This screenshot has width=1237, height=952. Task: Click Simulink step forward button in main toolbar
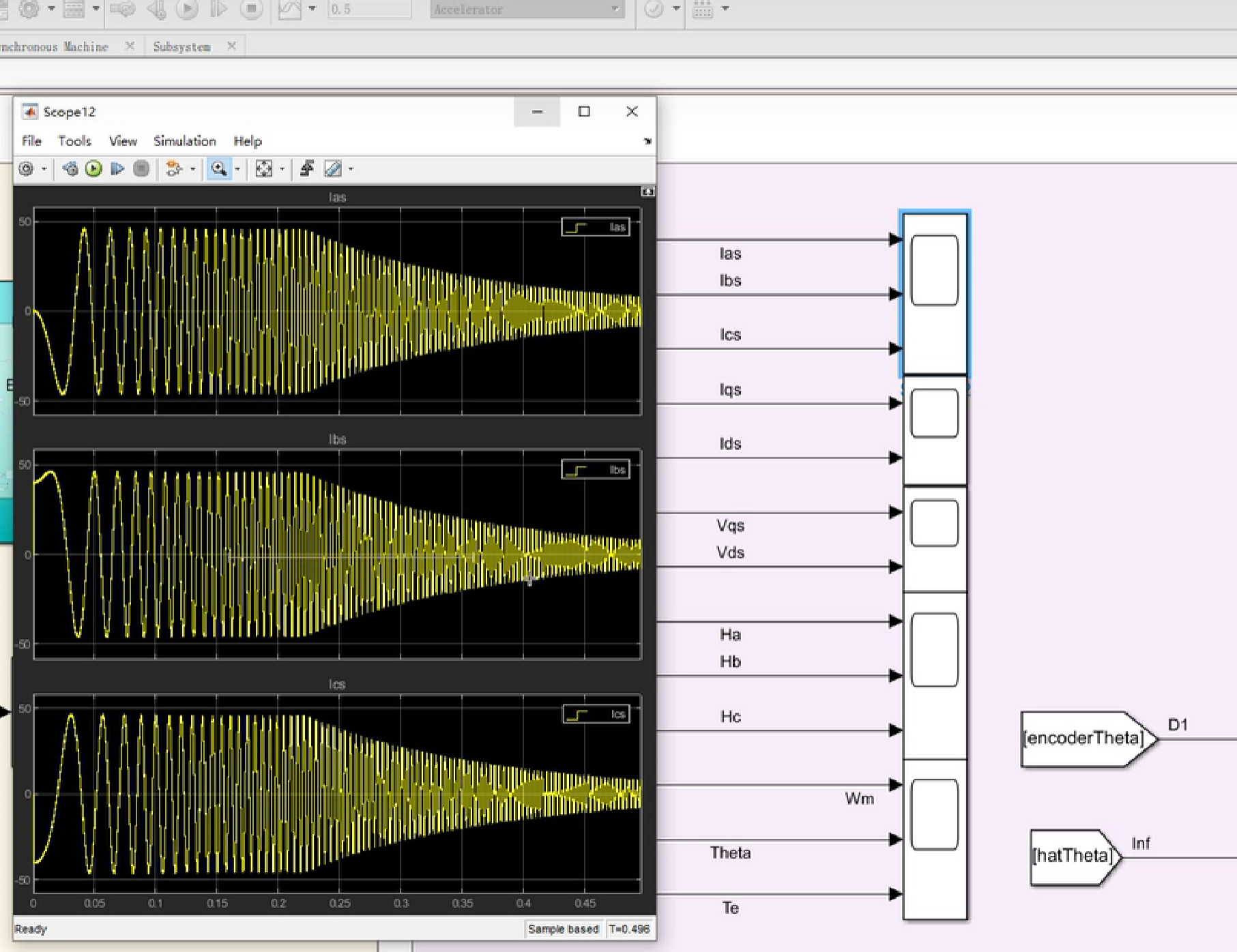pyautogui.click(x=218, y=9)
